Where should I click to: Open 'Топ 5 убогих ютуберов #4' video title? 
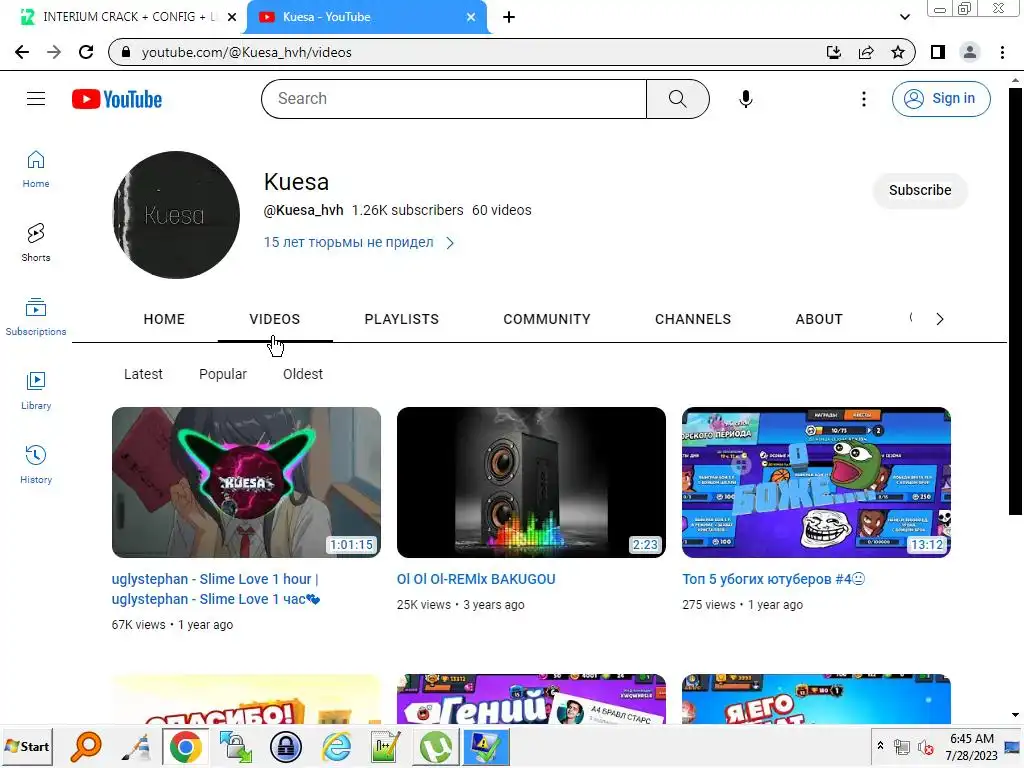773,579
